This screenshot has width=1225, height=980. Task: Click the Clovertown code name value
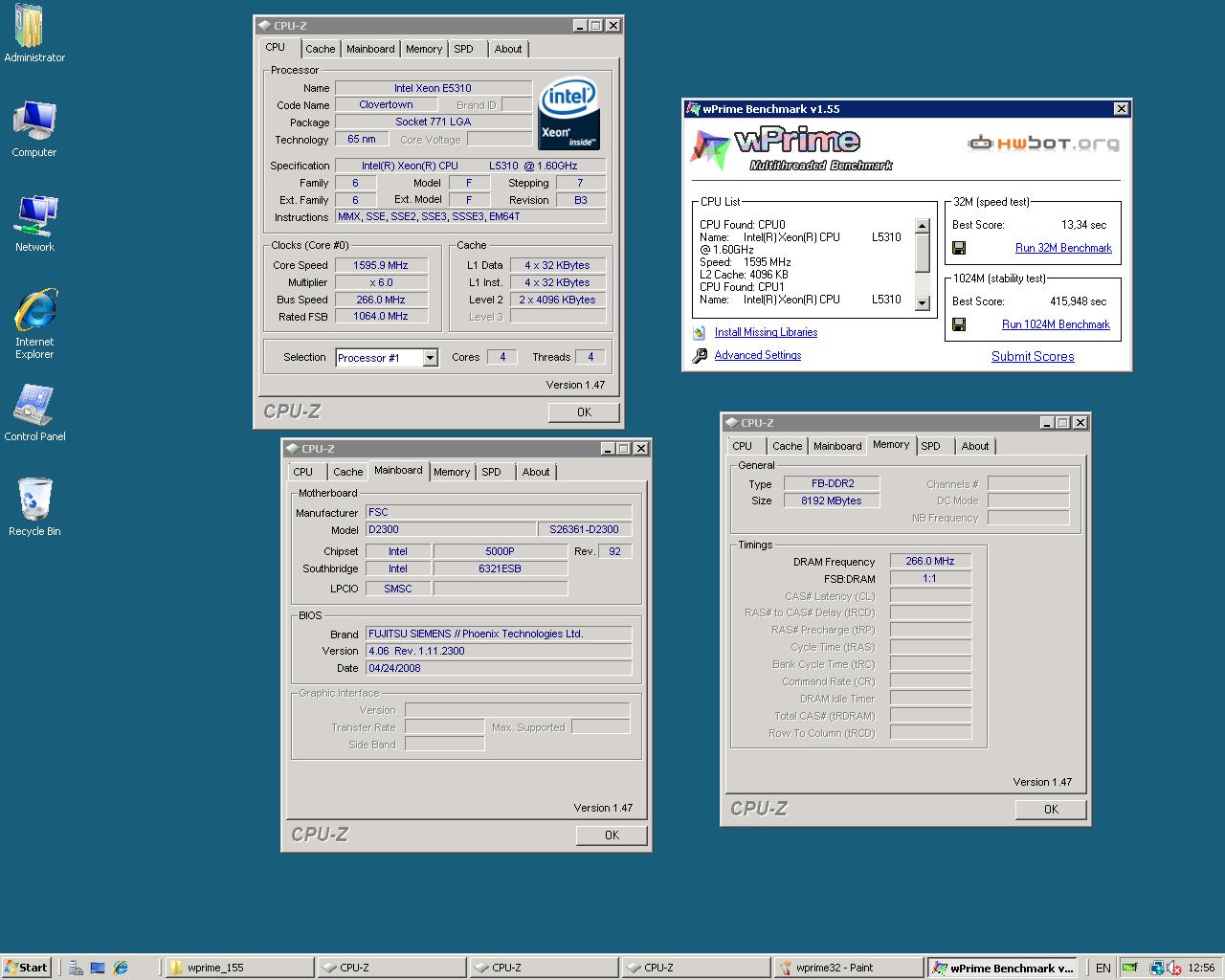point(386,105)
